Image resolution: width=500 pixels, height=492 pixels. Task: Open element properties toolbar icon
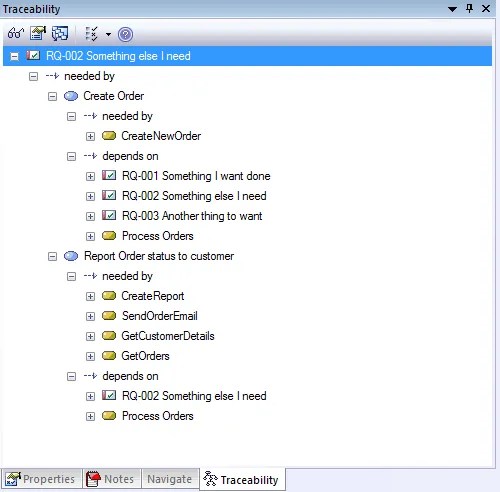(x=38, y=33)
